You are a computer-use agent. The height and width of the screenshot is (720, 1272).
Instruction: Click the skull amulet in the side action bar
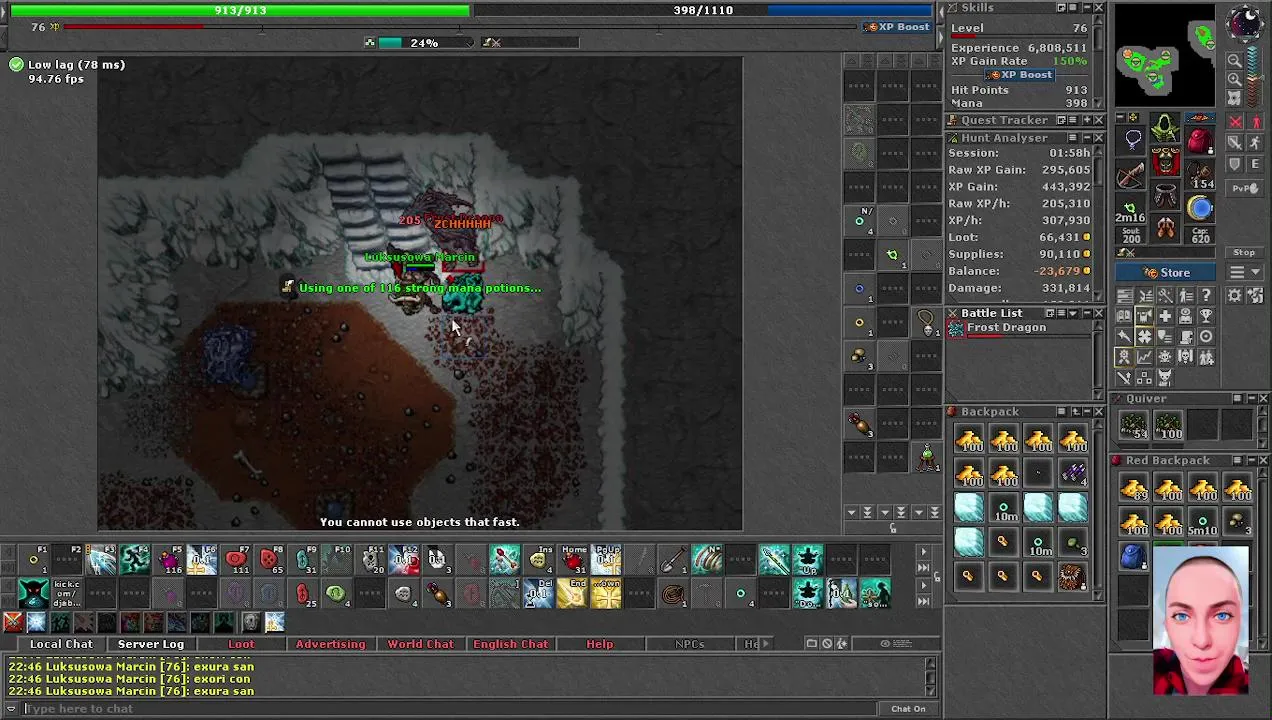pyautogui.click(x=928, y=322)
